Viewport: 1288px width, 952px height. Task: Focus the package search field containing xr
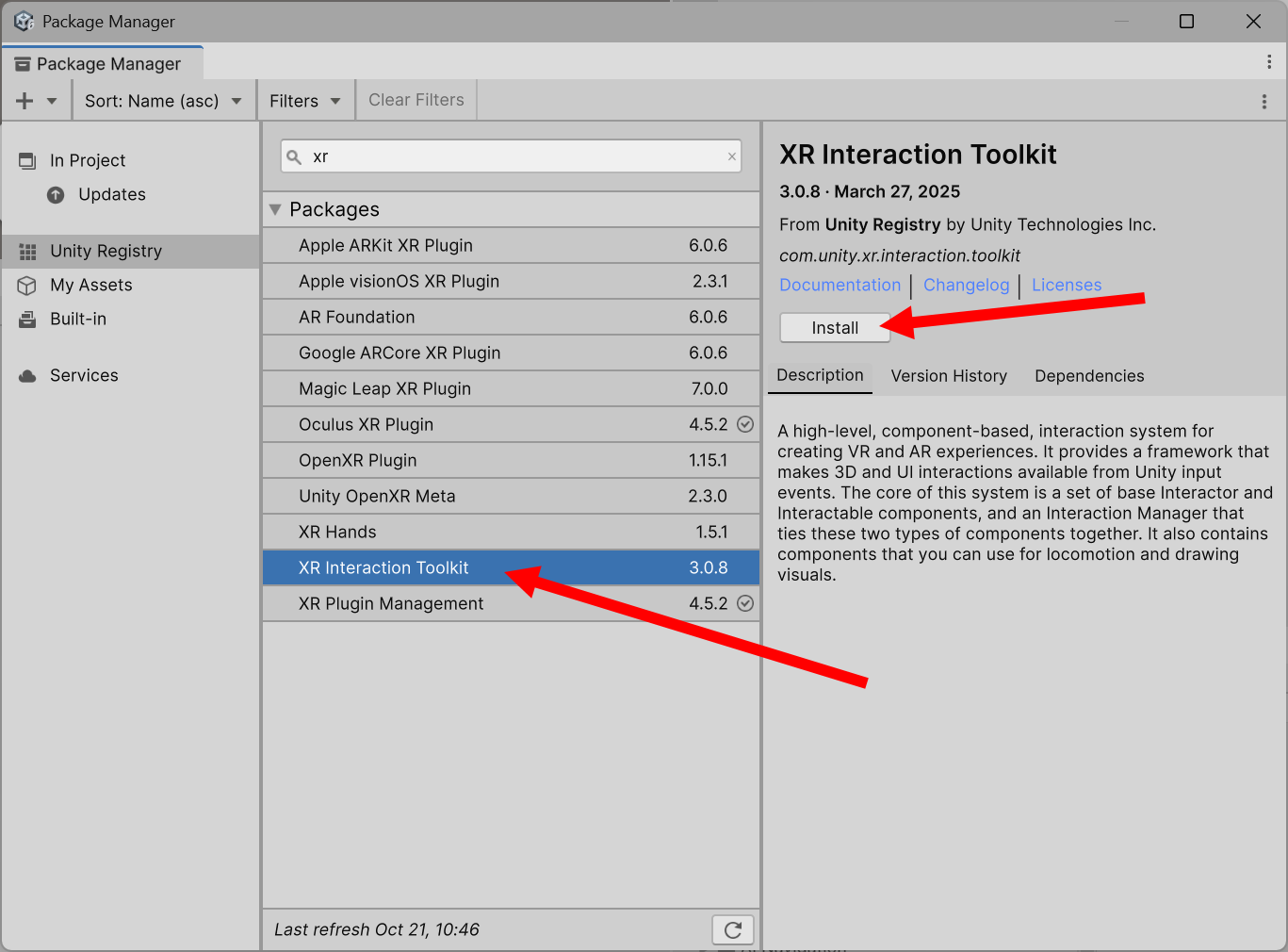click(x=511, y=156)
